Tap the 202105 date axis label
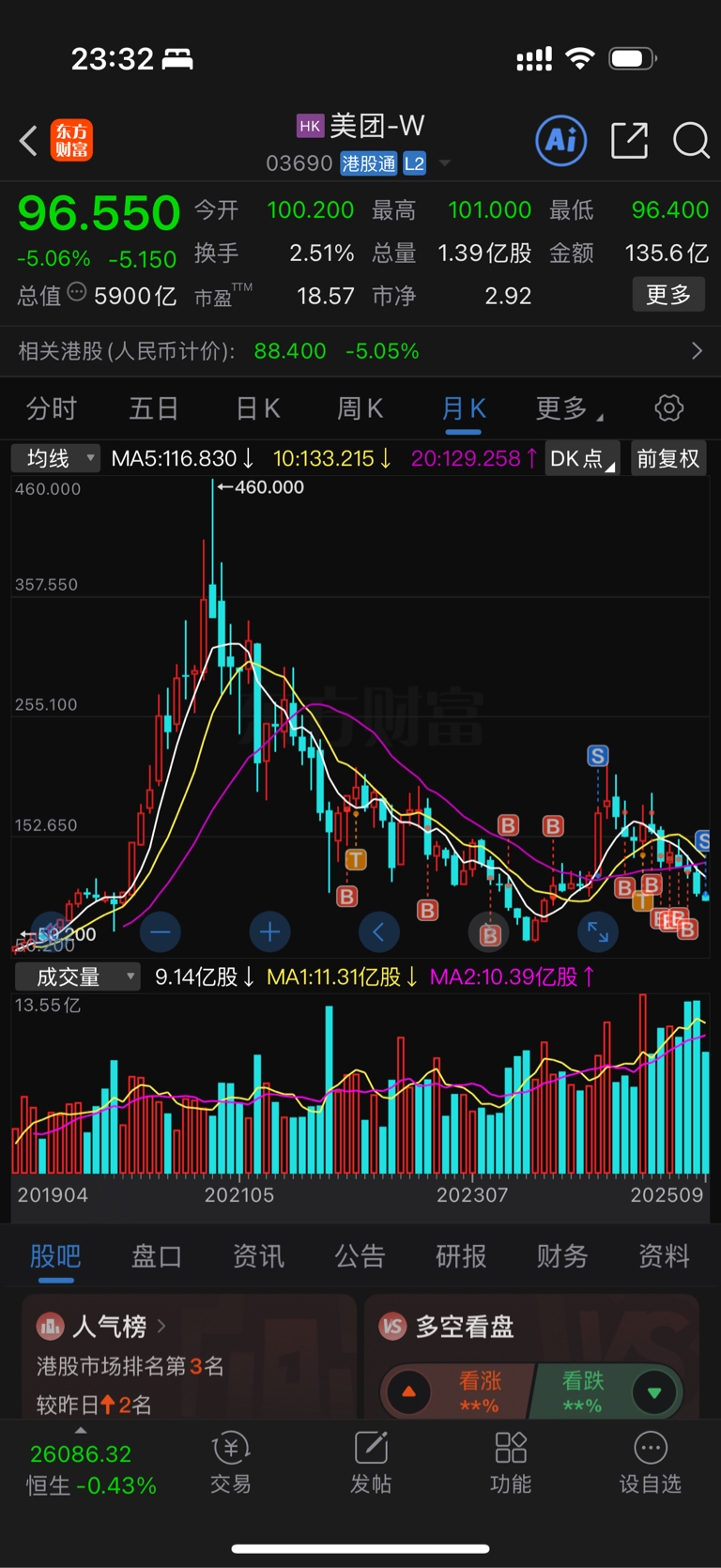Viewport: 721px width, 1568px height. click(x=239, y=1195)
